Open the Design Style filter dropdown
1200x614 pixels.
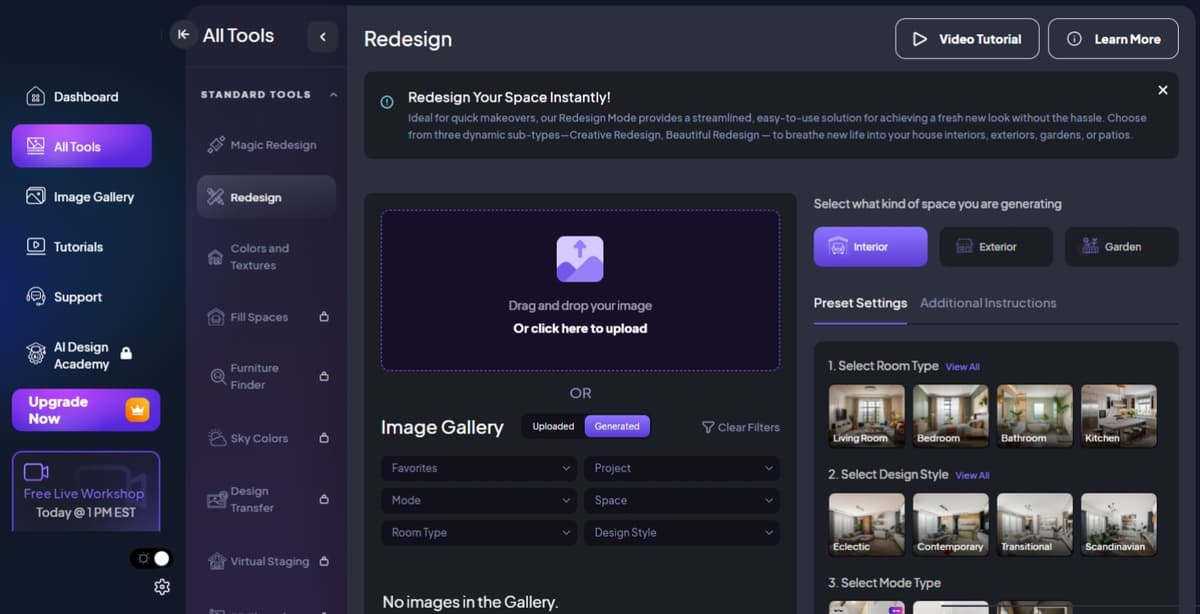682,533
